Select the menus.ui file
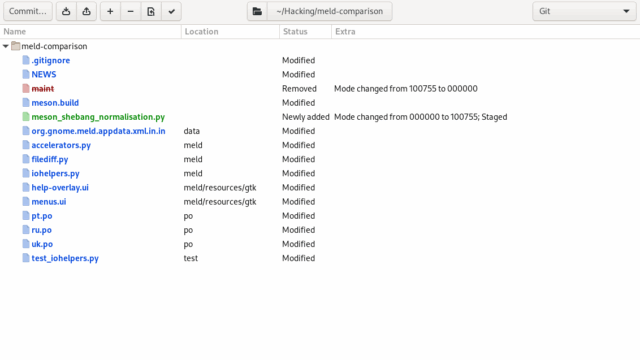 tap(49, 202)
